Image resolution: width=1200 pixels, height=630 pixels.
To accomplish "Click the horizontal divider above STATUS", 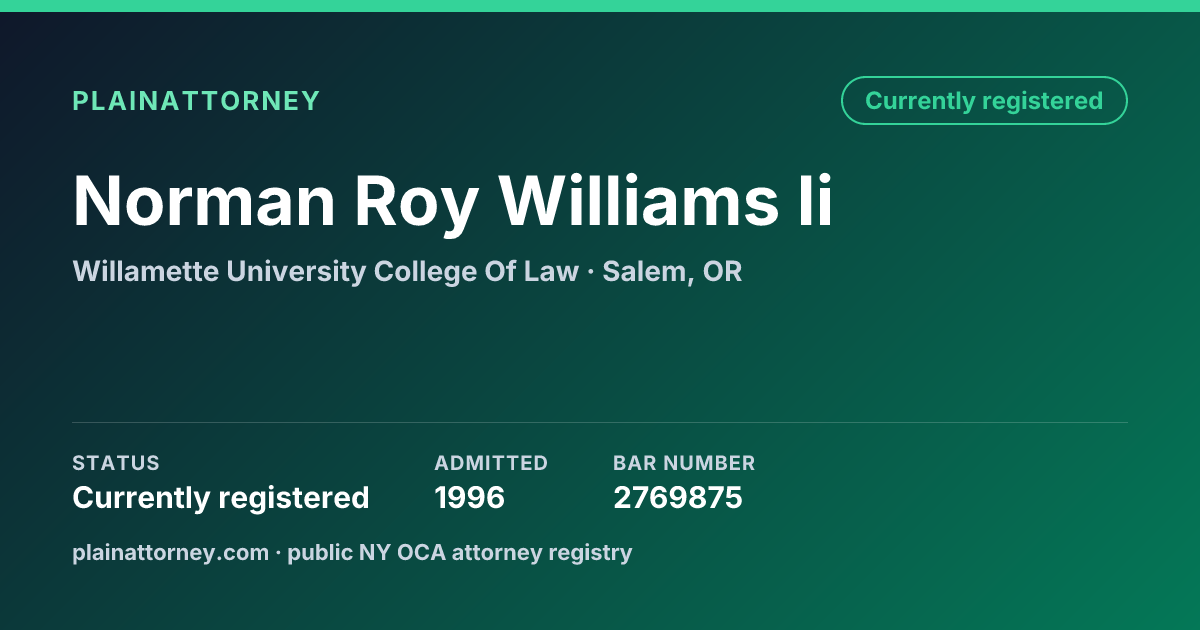I will pyautogui.click(x=600, y=422).
